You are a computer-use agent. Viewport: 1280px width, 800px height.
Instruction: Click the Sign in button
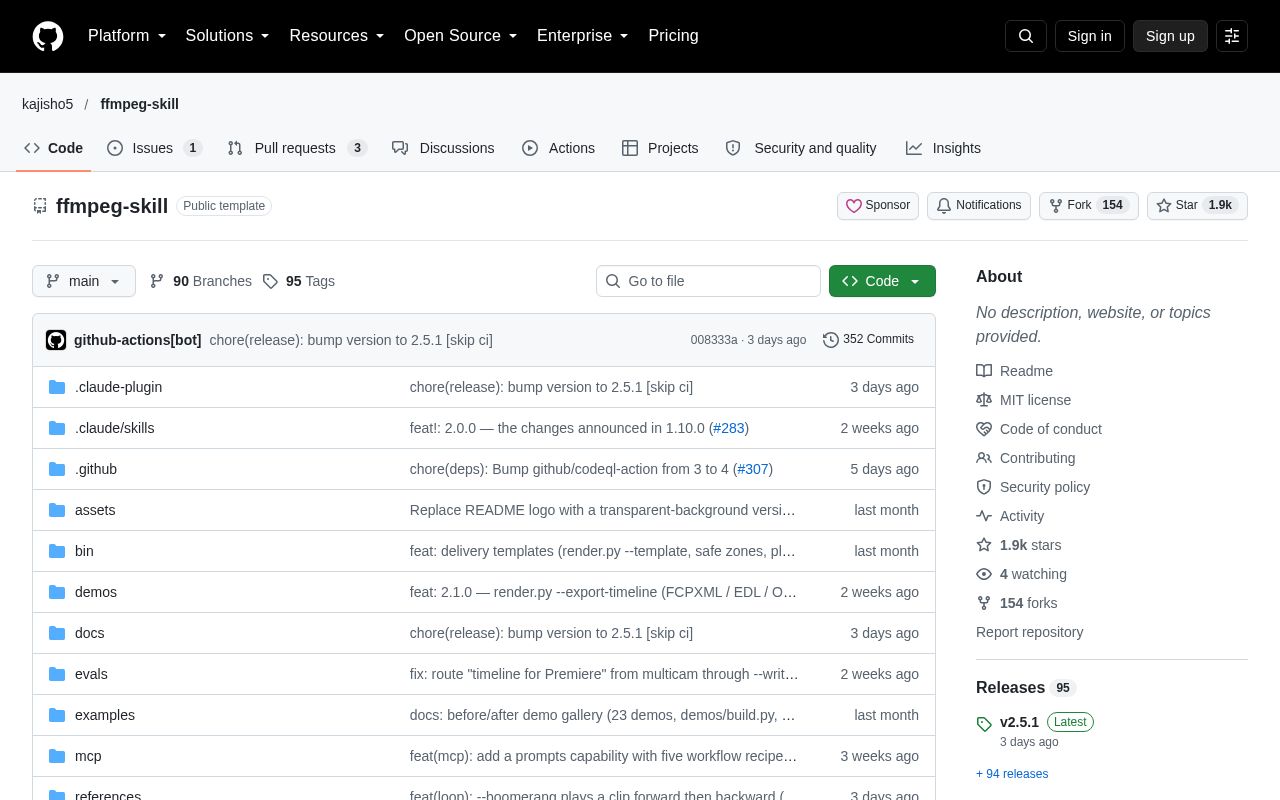pyautogui.click(x=1090, y=36)
